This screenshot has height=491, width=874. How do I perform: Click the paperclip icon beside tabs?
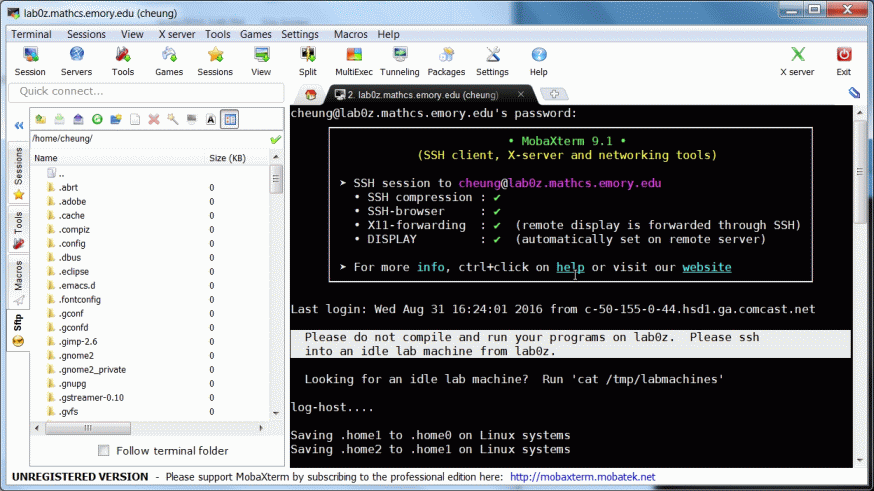coord(854,93)
